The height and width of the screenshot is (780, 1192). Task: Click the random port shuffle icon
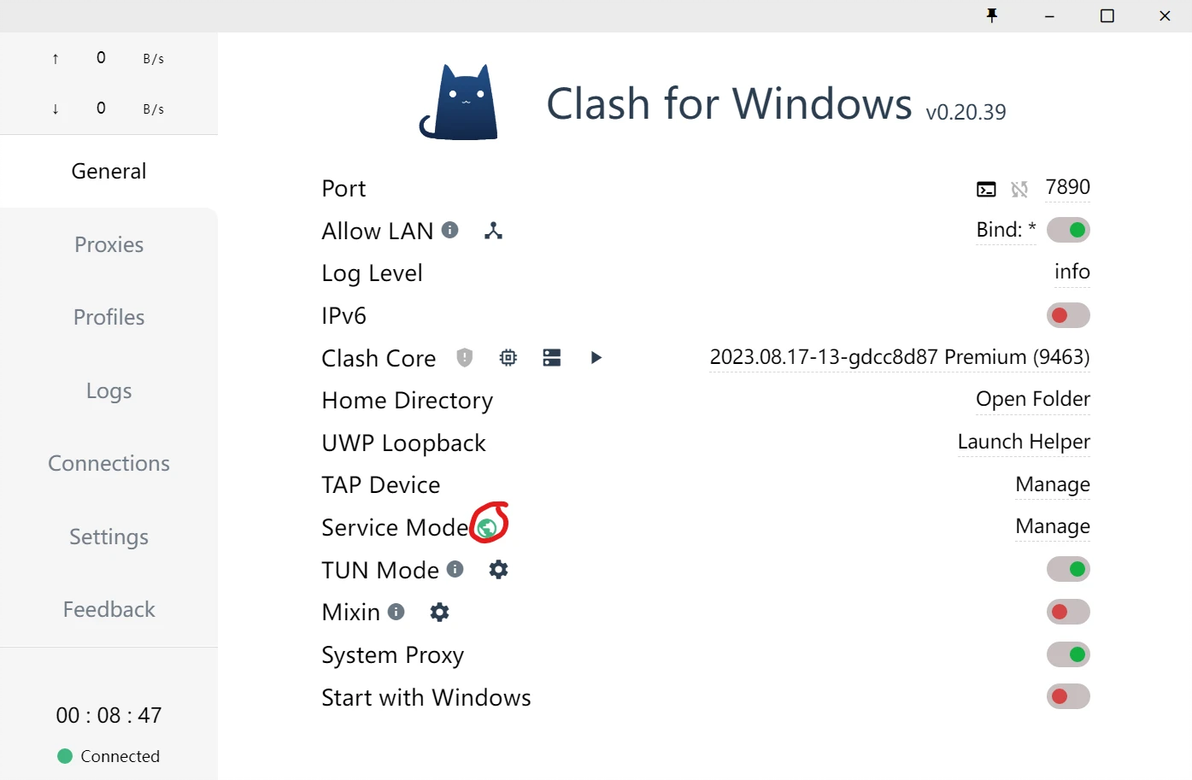click(x=1019, y=189)
